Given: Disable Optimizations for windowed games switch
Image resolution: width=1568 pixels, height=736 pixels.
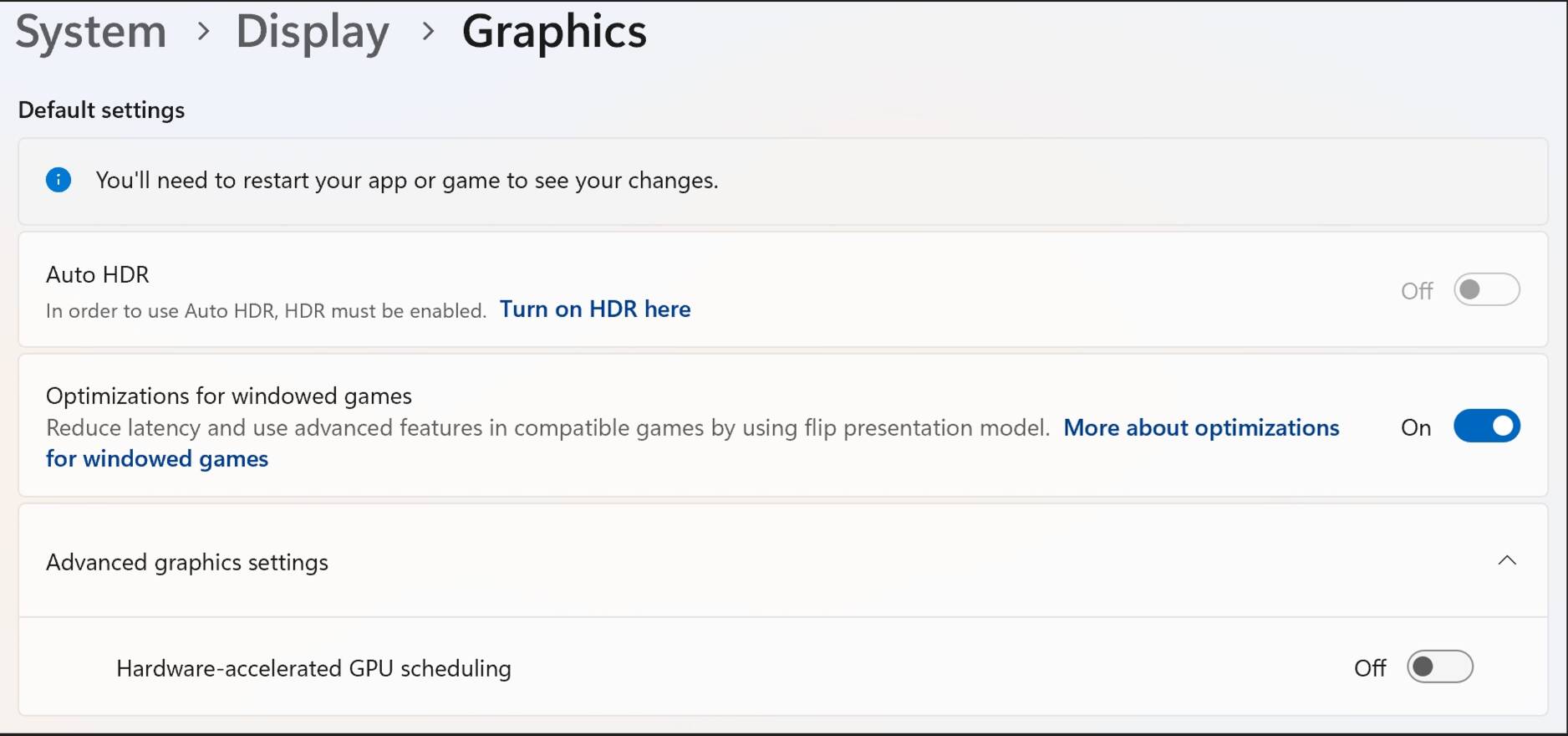Looking at the screenshot, I should [1486, 427].
